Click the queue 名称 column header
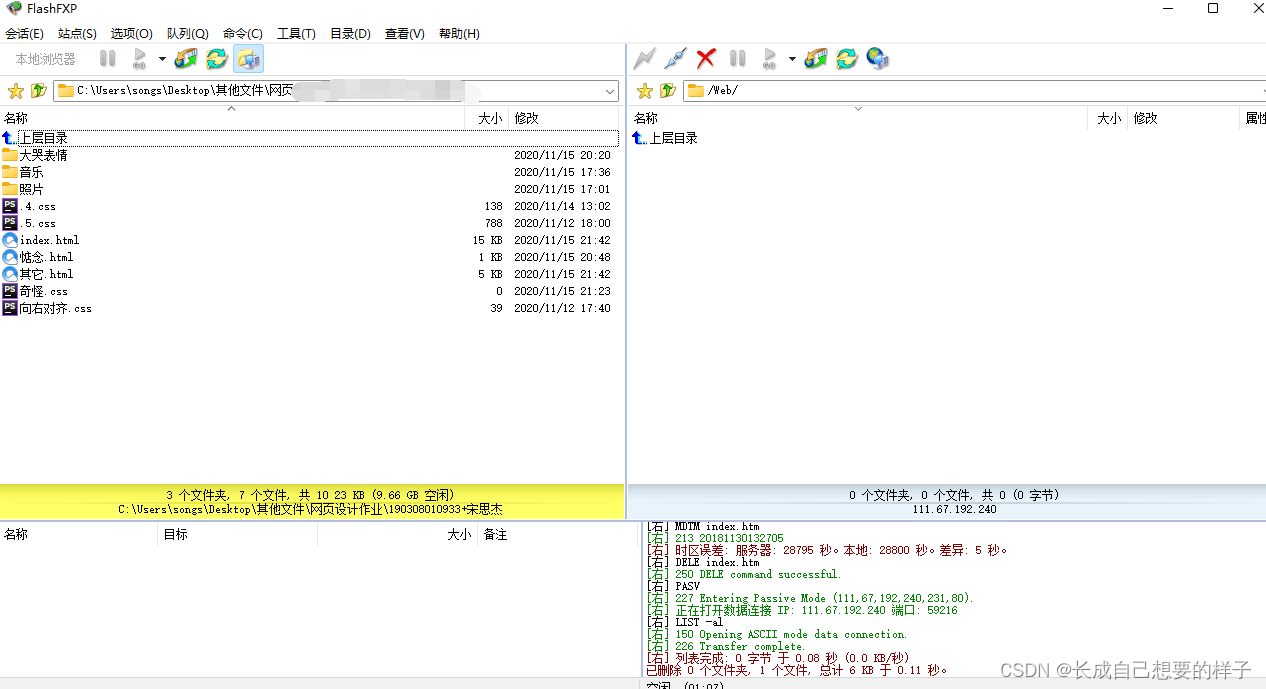The width and height of the screenshot is (1266, 689). point(79,535)
